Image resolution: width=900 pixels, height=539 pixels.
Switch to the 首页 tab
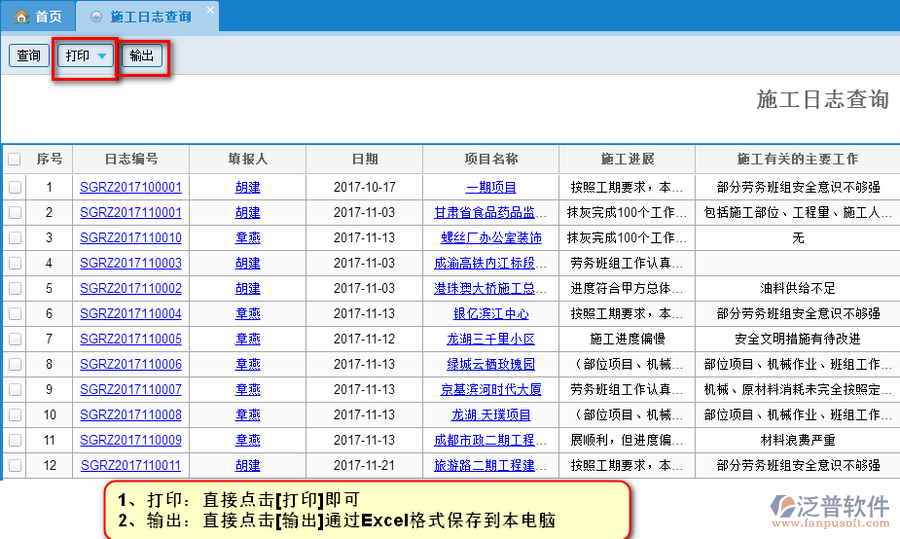tap(38, 17)
